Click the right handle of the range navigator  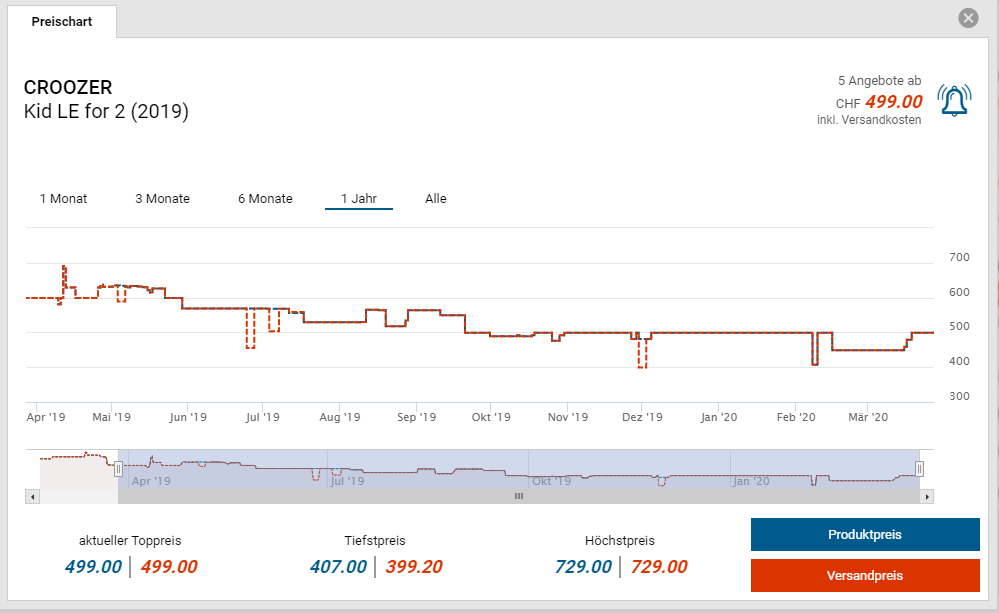coord(920,468)
